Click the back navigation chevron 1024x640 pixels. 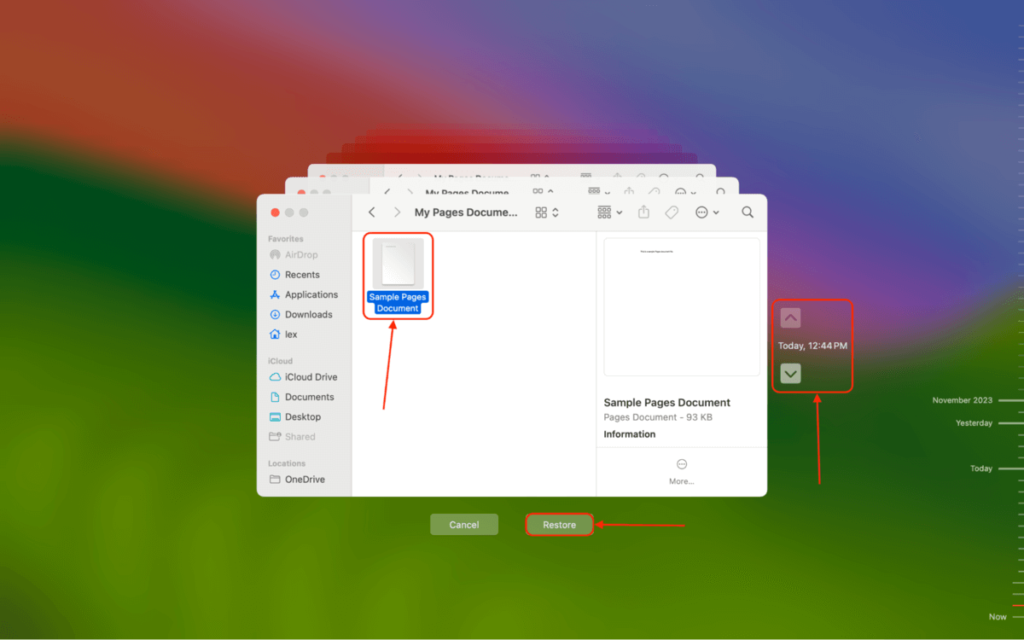pyautogui.click(x=371, y=212)
